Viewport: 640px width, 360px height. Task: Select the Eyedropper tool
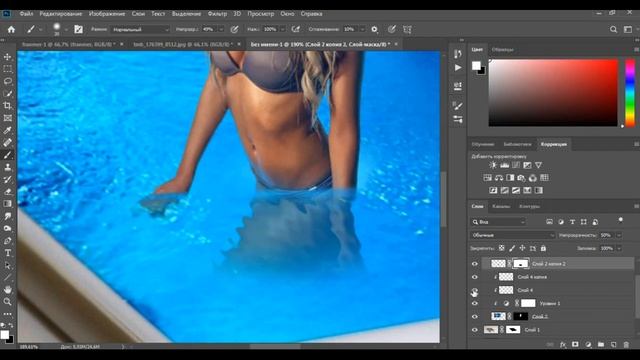tap(7, 130)
